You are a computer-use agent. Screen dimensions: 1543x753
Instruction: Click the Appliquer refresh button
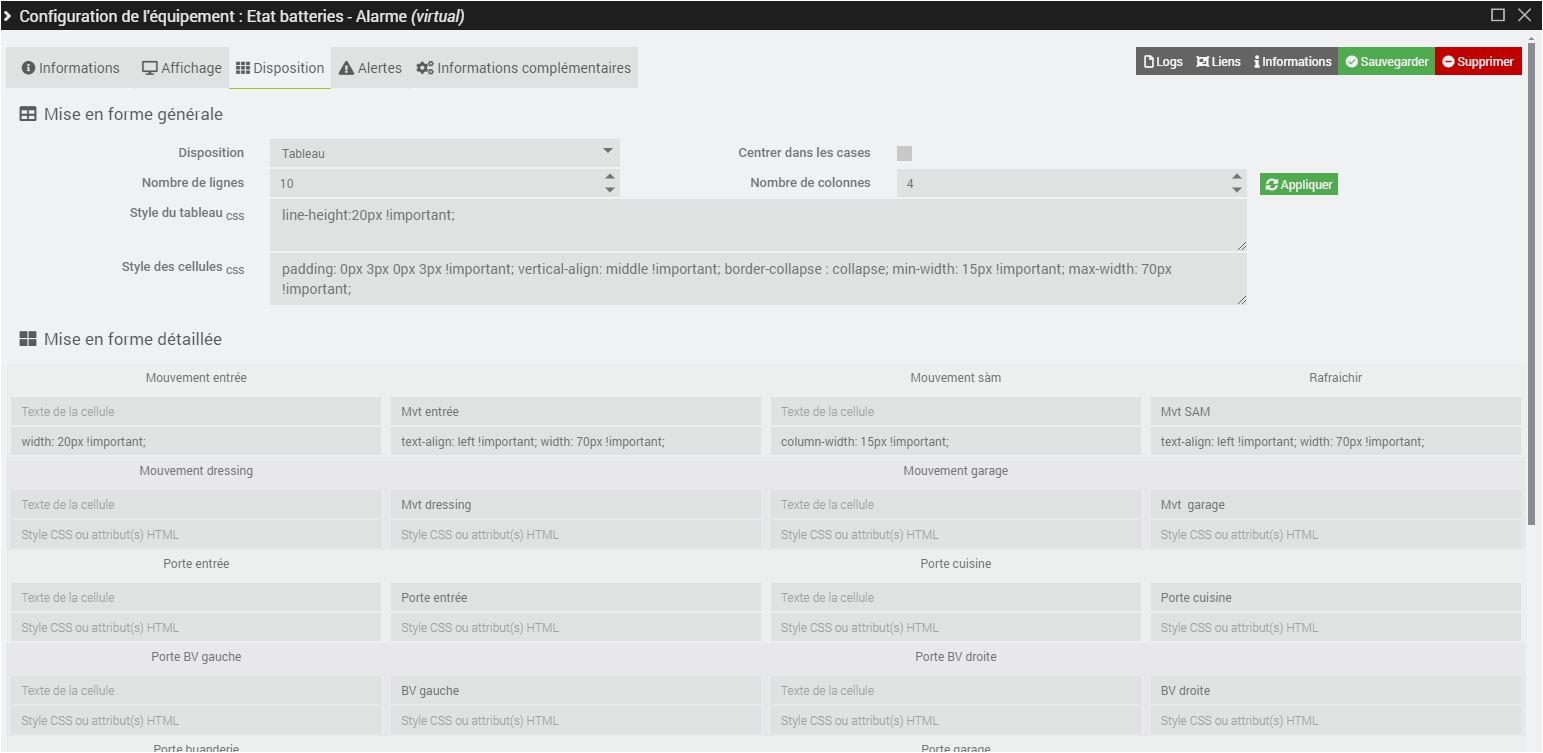tap(1298, 185)
